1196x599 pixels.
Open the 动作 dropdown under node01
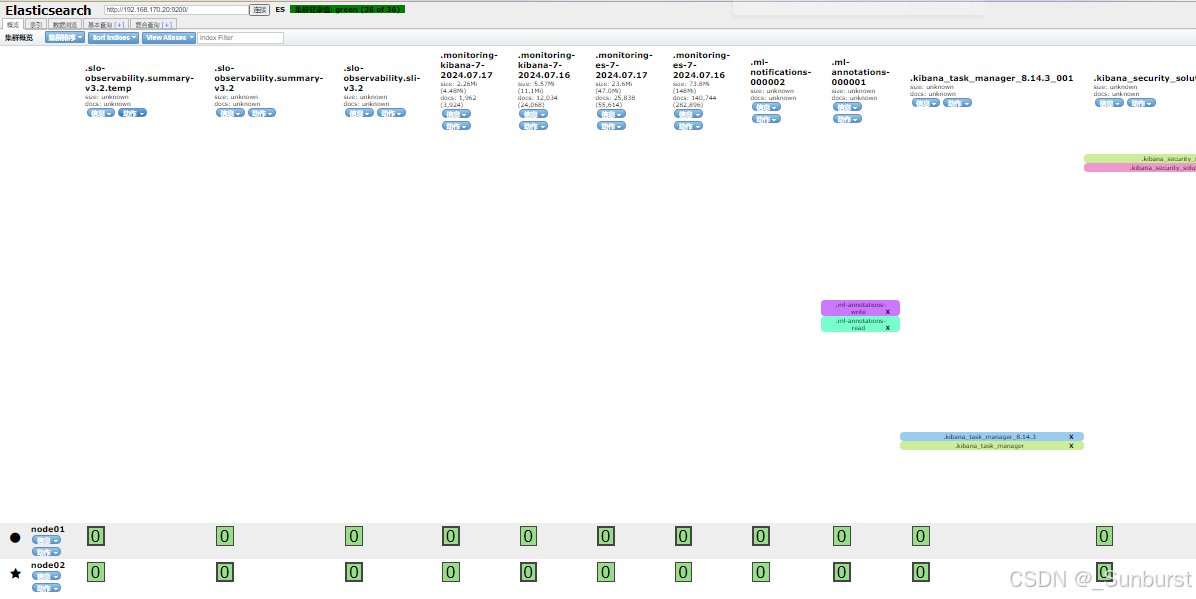pyautogui.click(x=46, y=552)
